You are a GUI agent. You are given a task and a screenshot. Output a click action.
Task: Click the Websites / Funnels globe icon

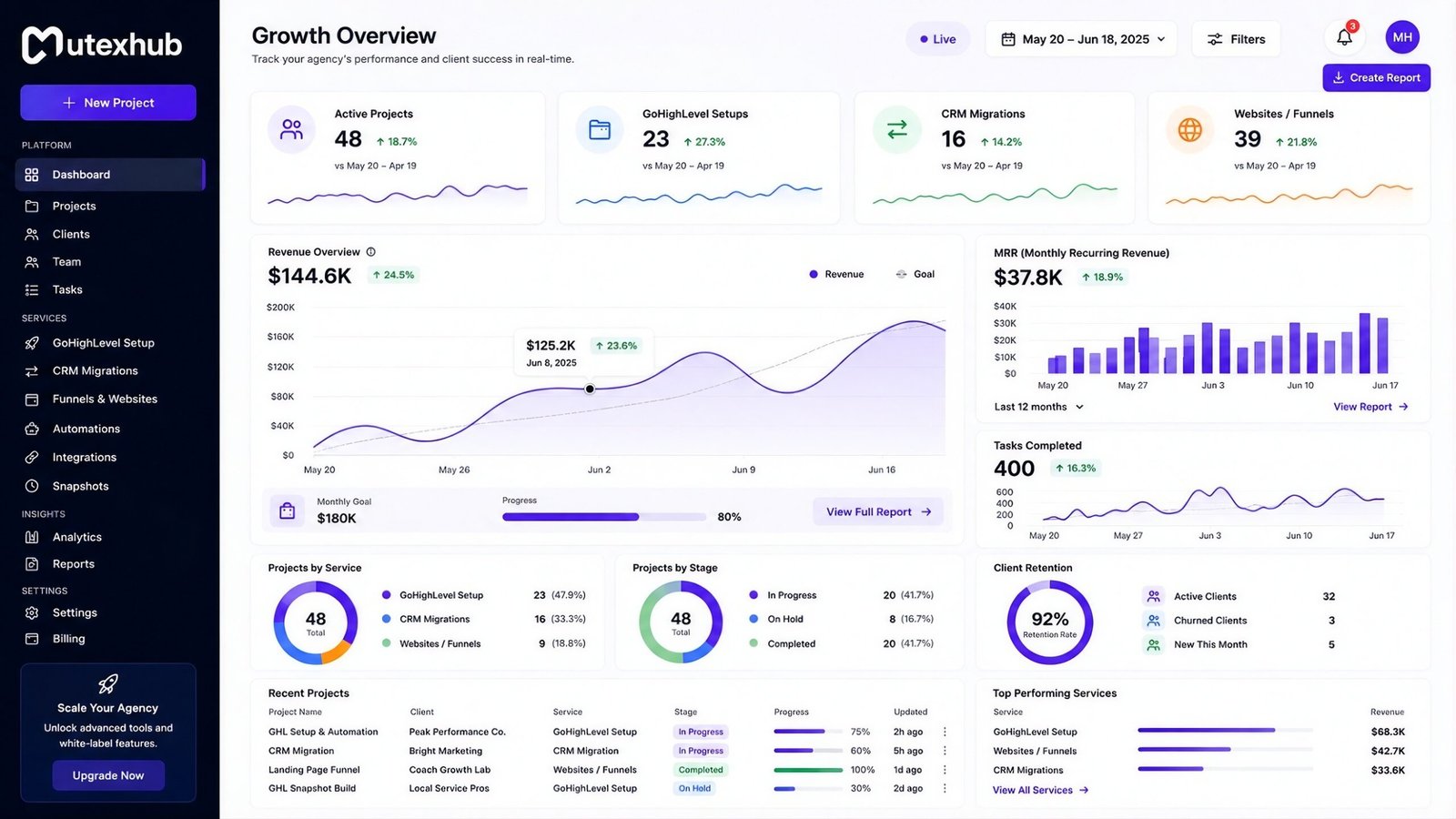pos(1190,129)
